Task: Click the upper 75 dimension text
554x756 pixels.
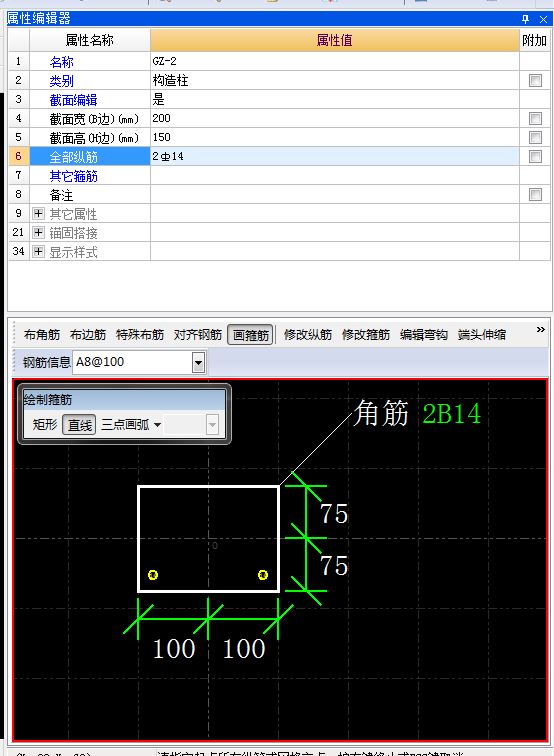Action: click(334, 513)
